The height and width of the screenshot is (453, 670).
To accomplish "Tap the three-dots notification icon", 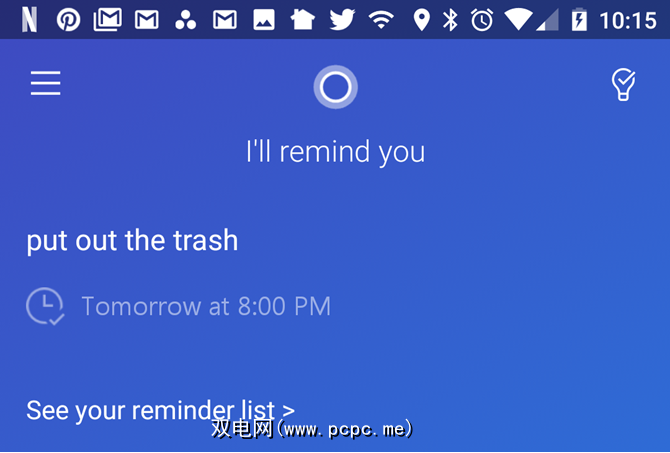I will coord(185,20).
